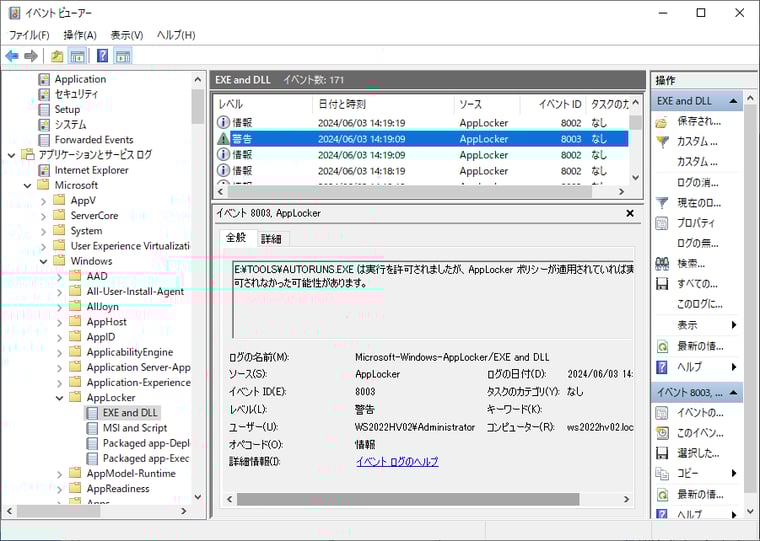The image size is (760, 541).
Task: Click このログに... attach task to log action
Action: [x=699, y=304]
